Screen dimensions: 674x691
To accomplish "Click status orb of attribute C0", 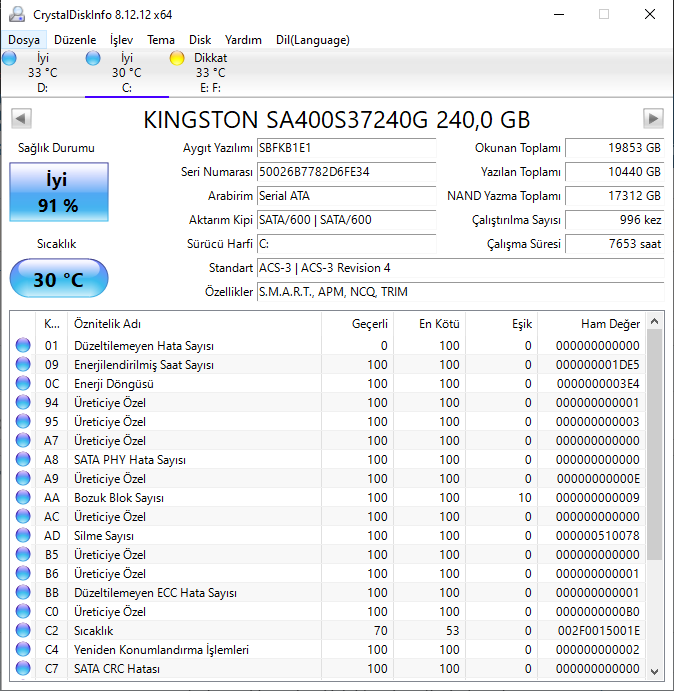I will point(23,611).
